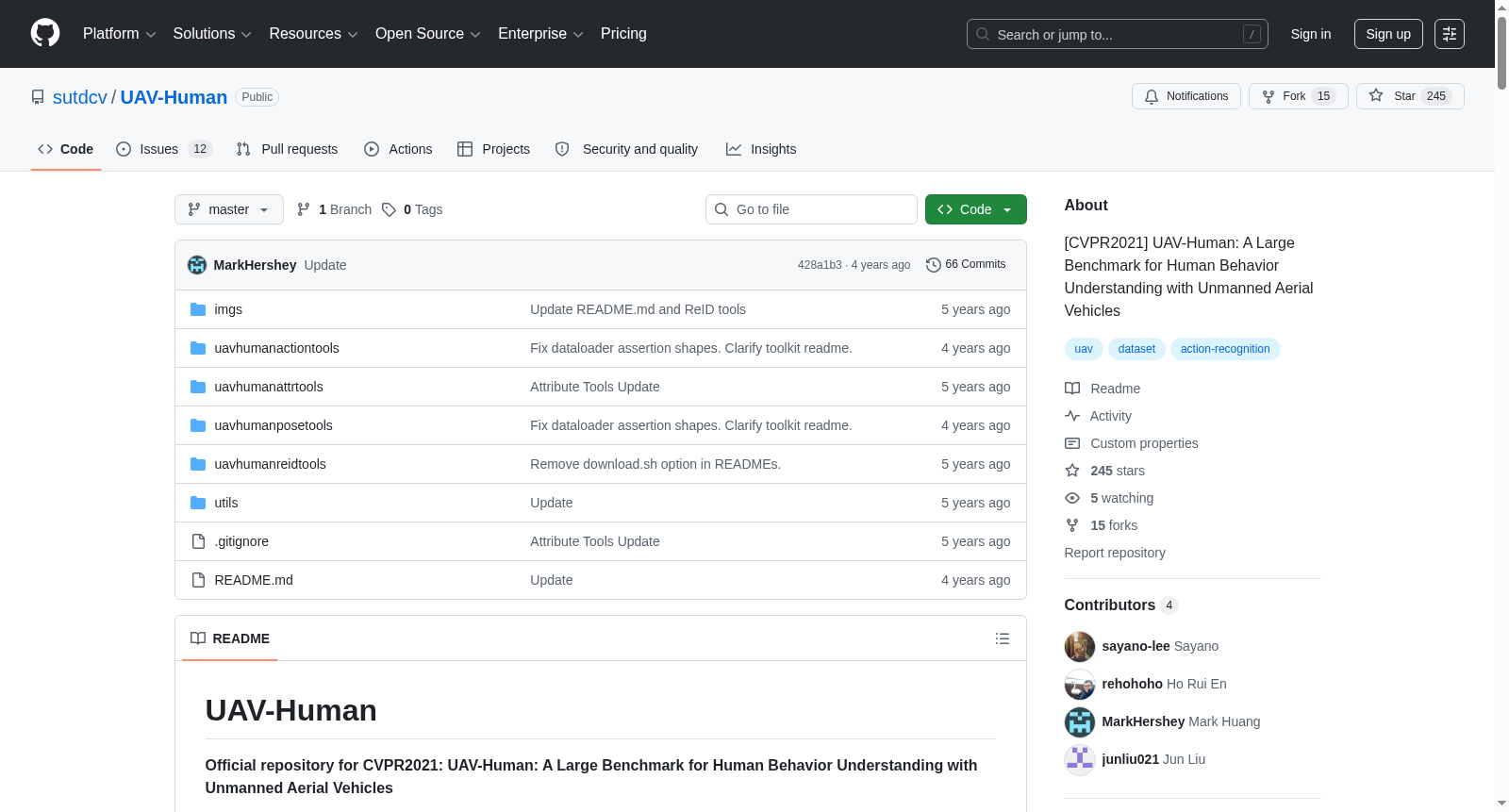The width and height of the screenshot is (1509, 812).
Task: Switch to the Actions tab
Action: click(x=398, y=149)
